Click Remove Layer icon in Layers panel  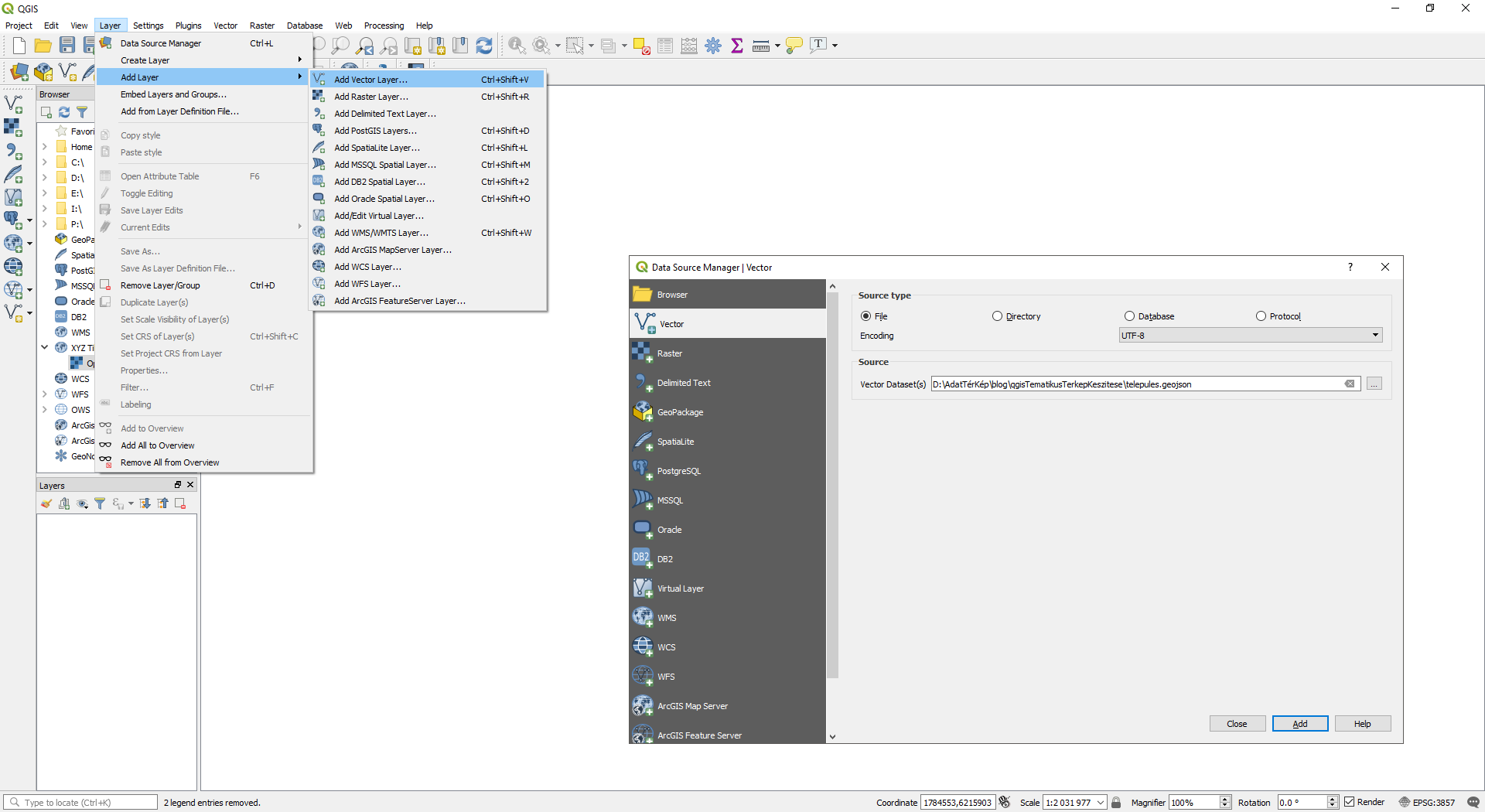point(180,503)
